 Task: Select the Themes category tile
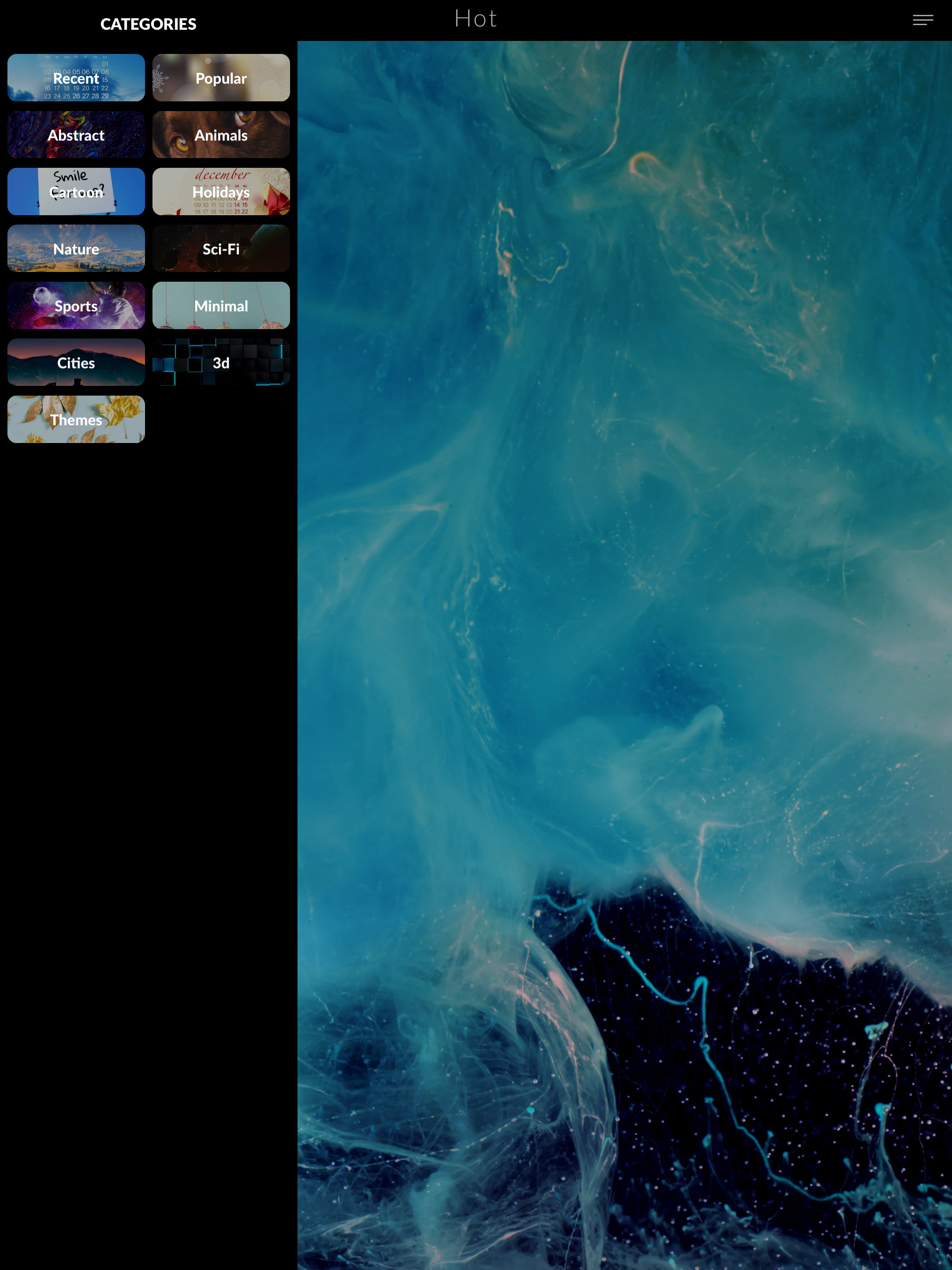pyautogui.click(x=76, y=419)
